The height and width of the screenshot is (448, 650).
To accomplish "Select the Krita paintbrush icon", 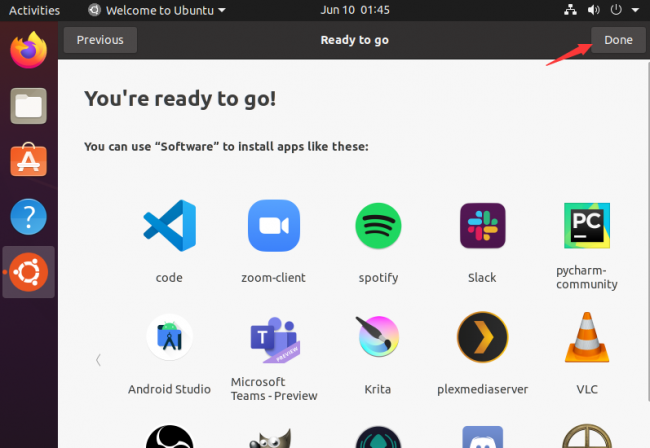I will 378,336.
